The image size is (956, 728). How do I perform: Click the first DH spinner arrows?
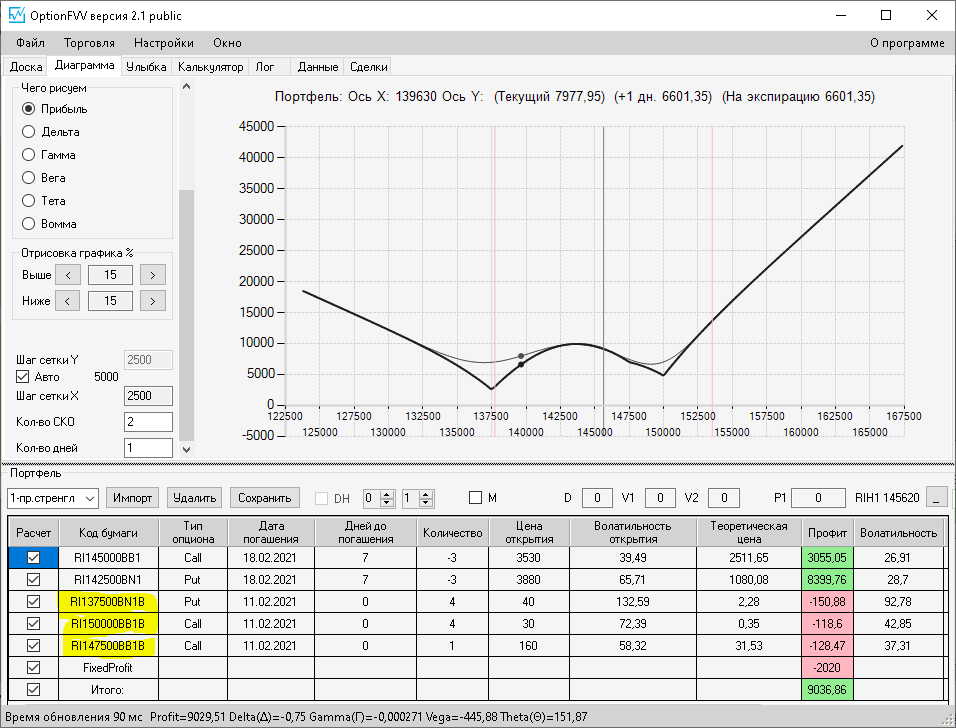(387, 498)
